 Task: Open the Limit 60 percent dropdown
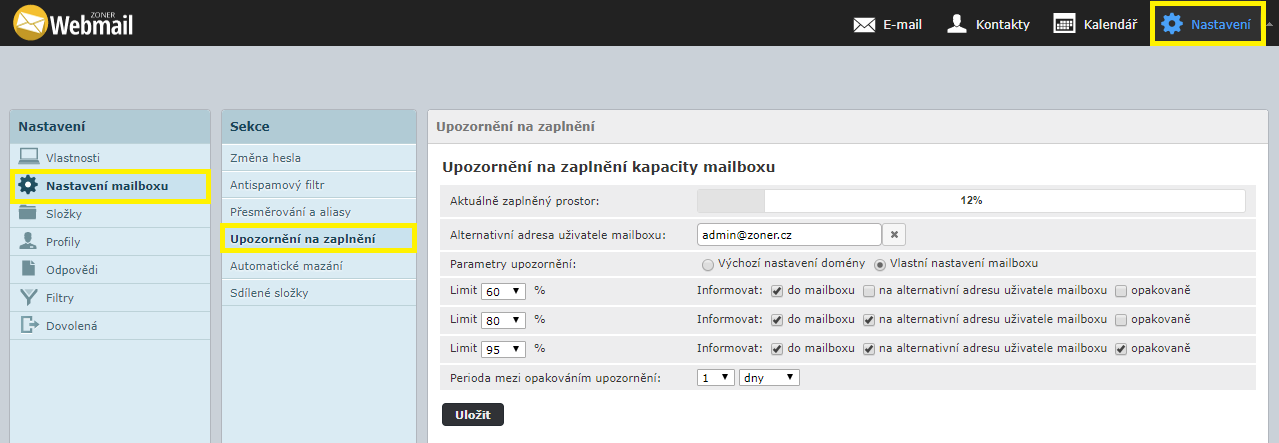tap(503, 292)
